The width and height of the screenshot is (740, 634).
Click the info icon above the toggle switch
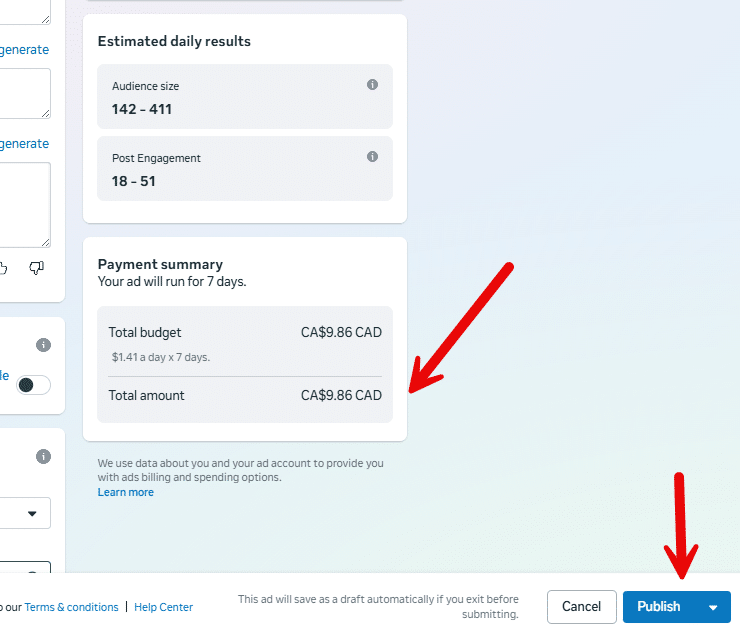(x=43, y=345)
